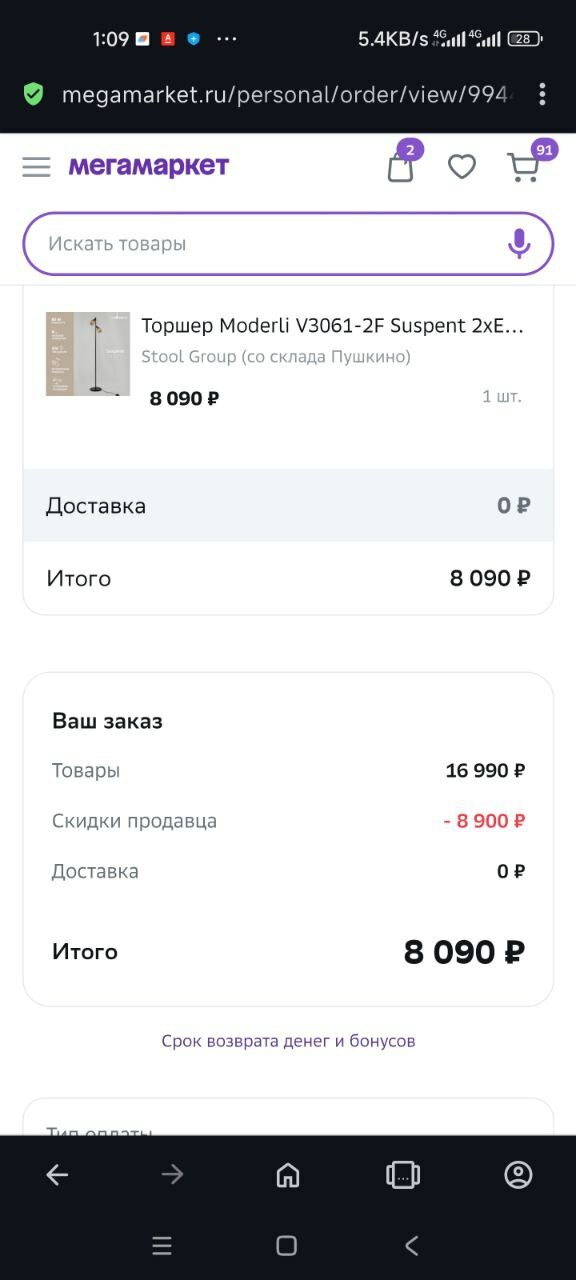
Task: Tap the мегамаркет logo
Action: [148, 166]
